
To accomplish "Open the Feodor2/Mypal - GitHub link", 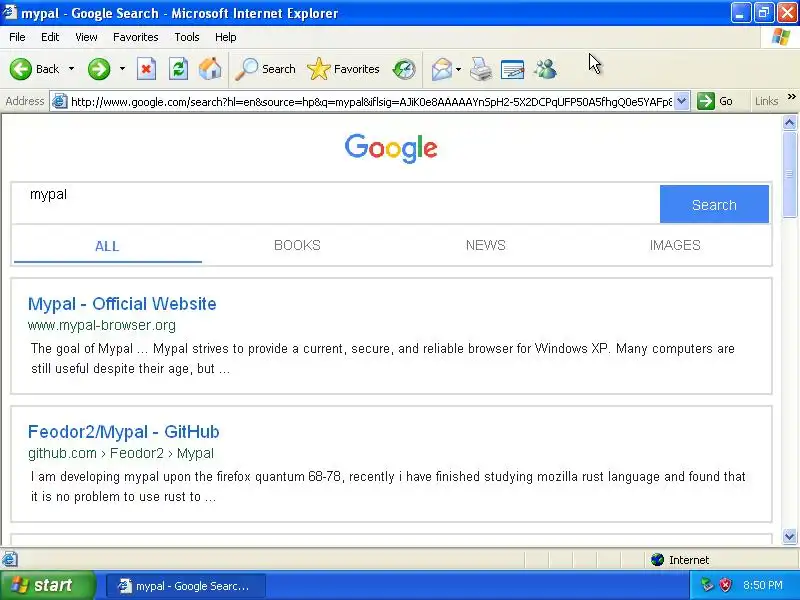I will [x=123, y=432].
